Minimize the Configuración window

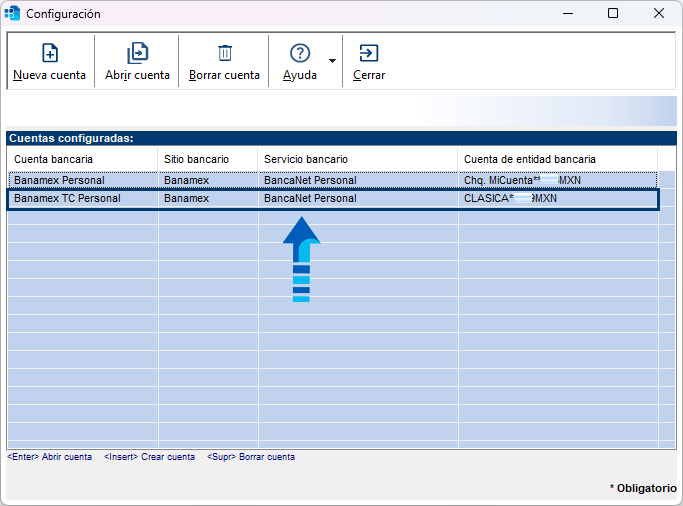(567, 14)
